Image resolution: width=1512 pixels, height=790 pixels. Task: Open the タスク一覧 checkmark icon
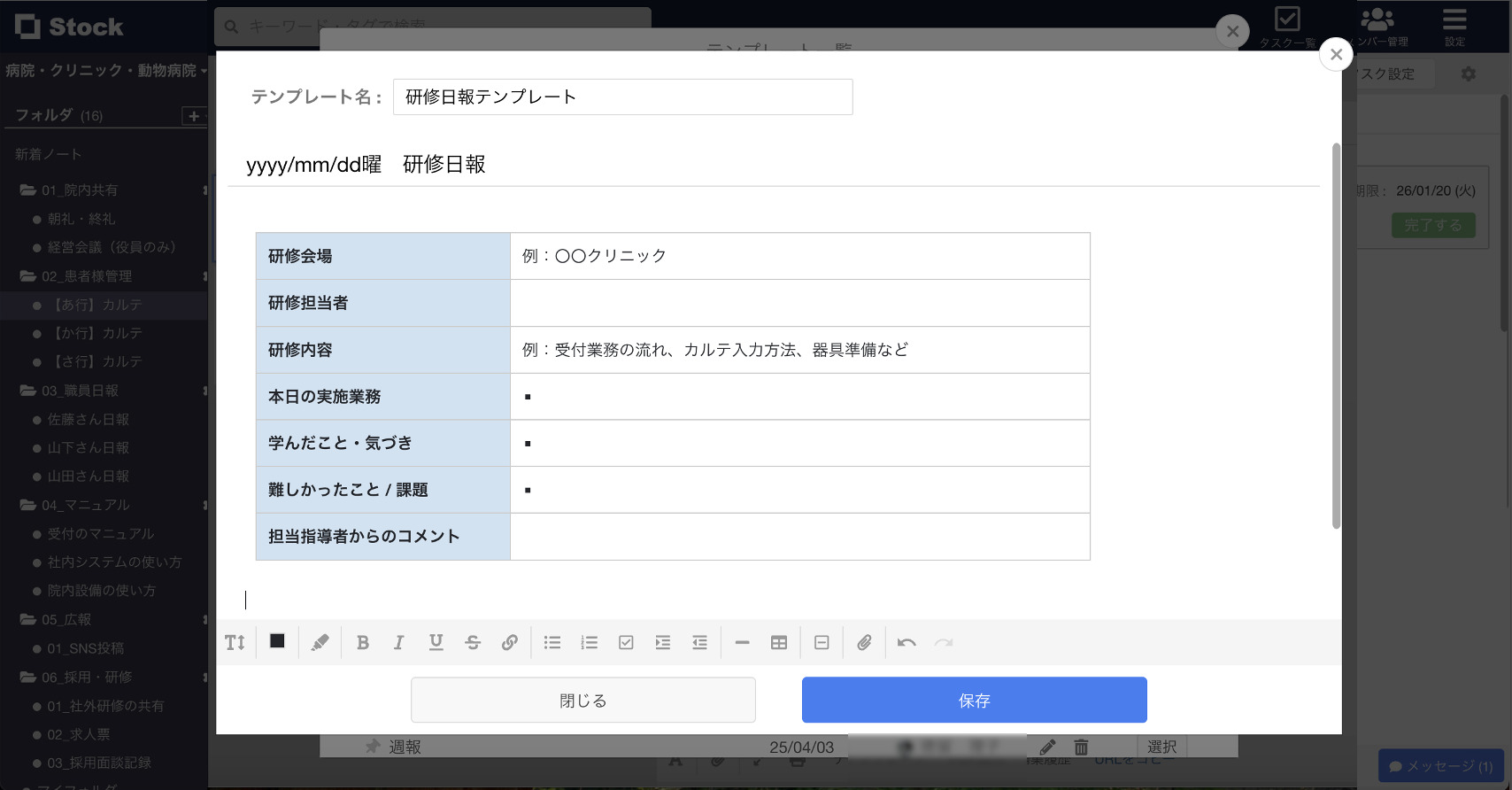click(x=1287, y=19)
